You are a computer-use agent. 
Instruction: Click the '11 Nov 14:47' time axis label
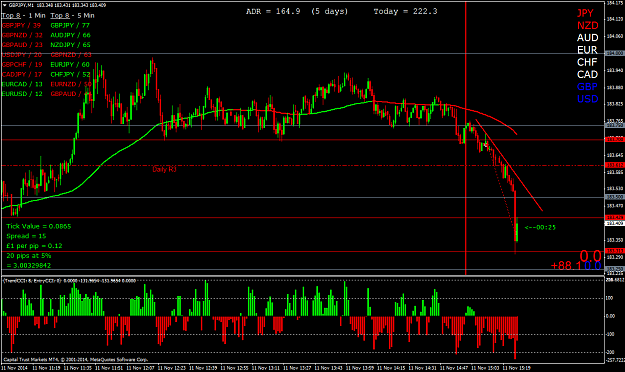click(454, 368)
